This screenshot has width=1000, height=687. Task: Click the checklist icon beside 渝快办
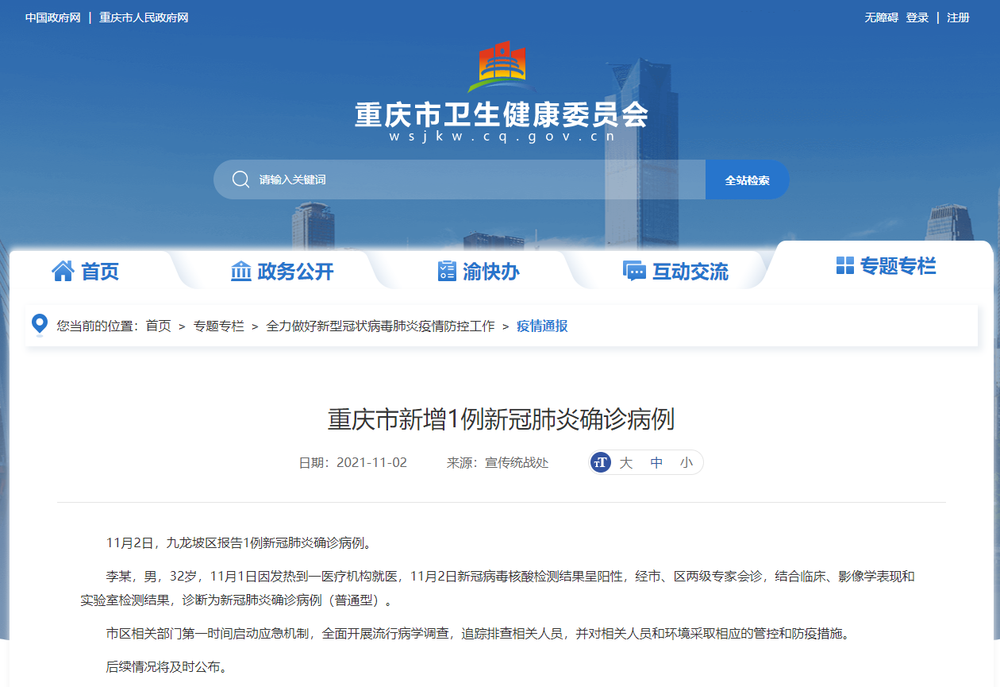447,271
